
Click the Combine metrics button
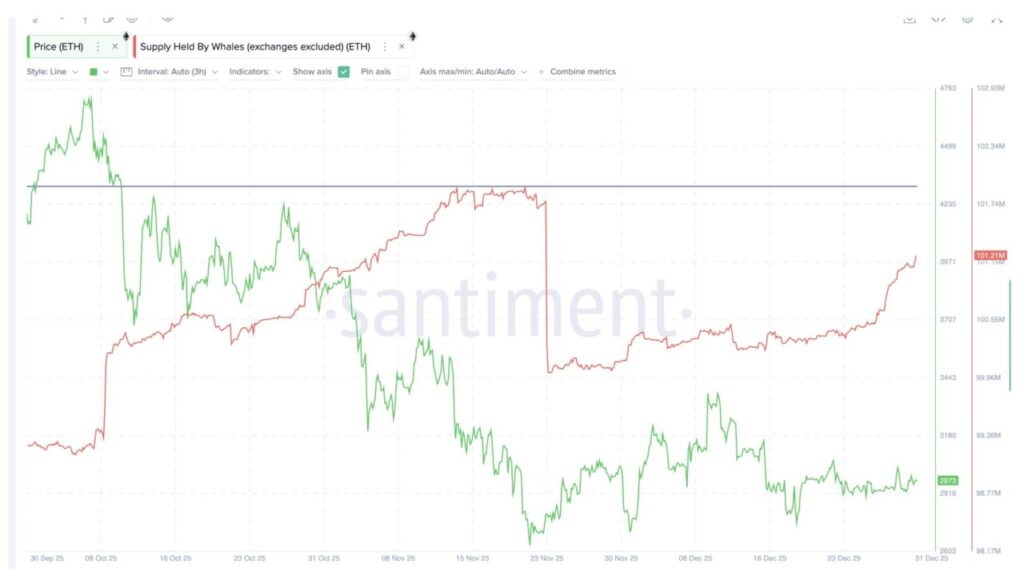click(x=582, y=72)
